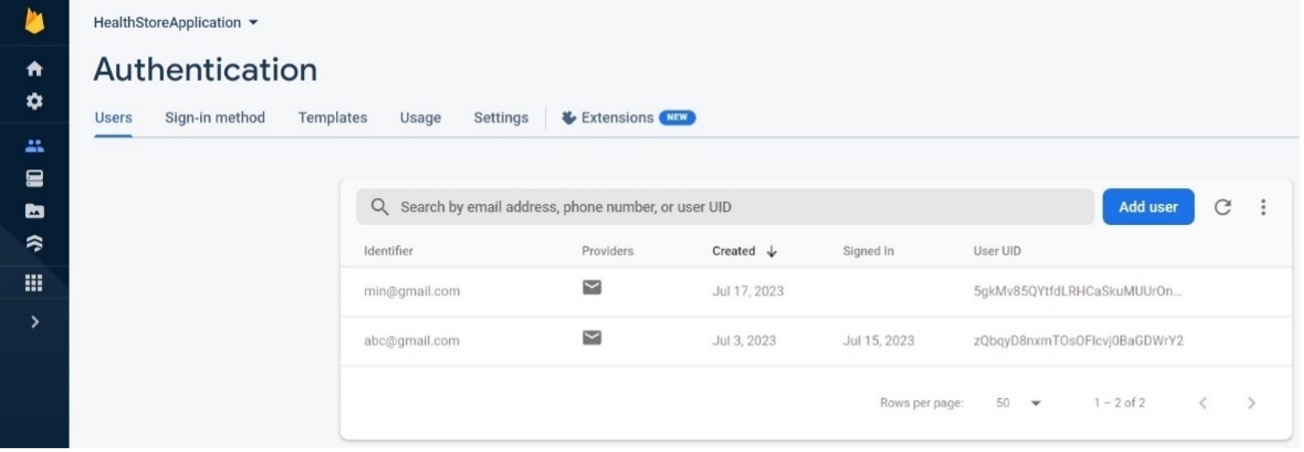
Task: Click the Firebase logo icon
Action: point(34,21)
